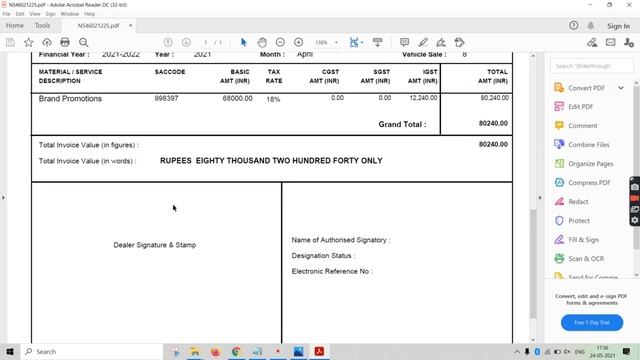This screenshot has width=640, height=360.
Task: Go to the next page arrow
Action: [186, 42]
